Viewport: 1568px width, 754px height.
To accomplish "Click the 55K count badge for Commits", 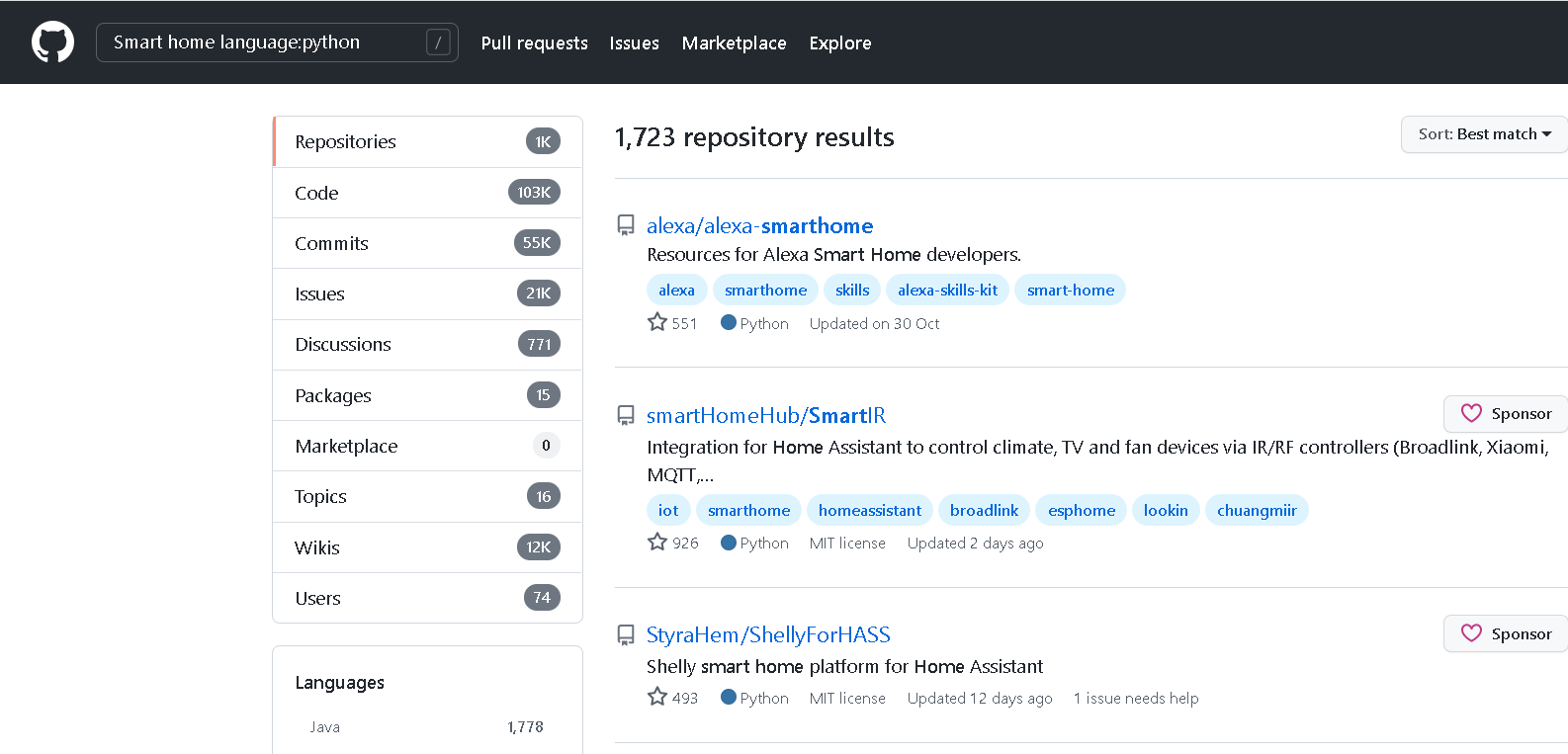I will [x=537, y=243].
